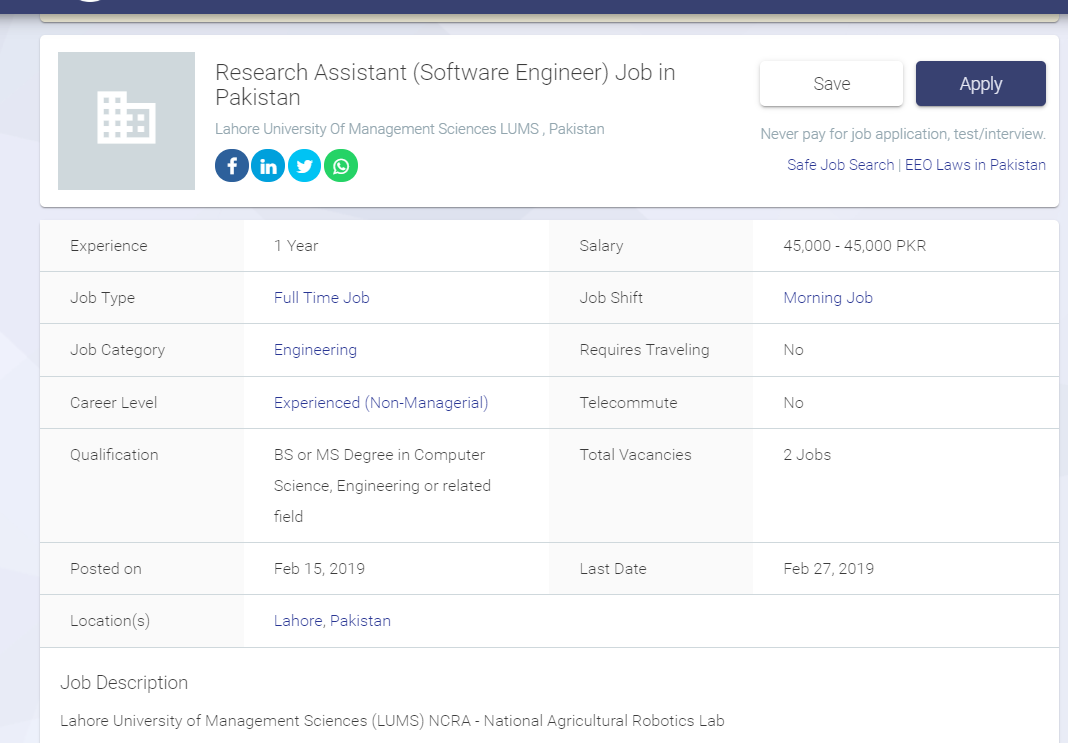Share job via LinkedIn icon

(x=268, y=166)
